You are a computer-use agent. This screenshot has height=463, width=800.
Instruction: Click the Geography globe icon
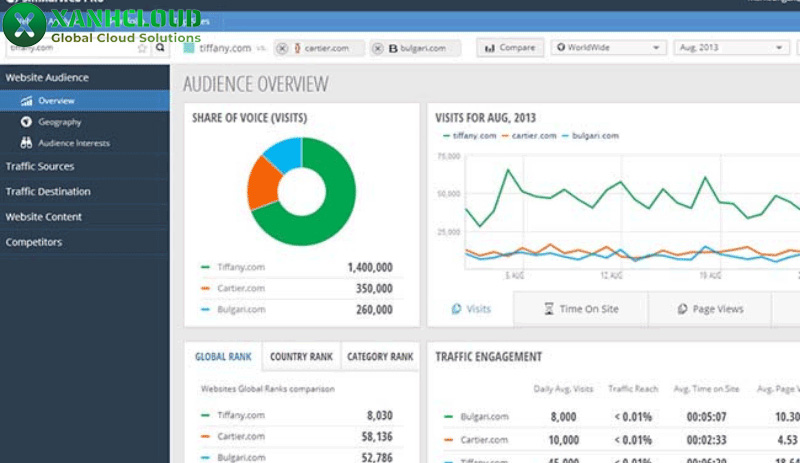tap(27, 122)
